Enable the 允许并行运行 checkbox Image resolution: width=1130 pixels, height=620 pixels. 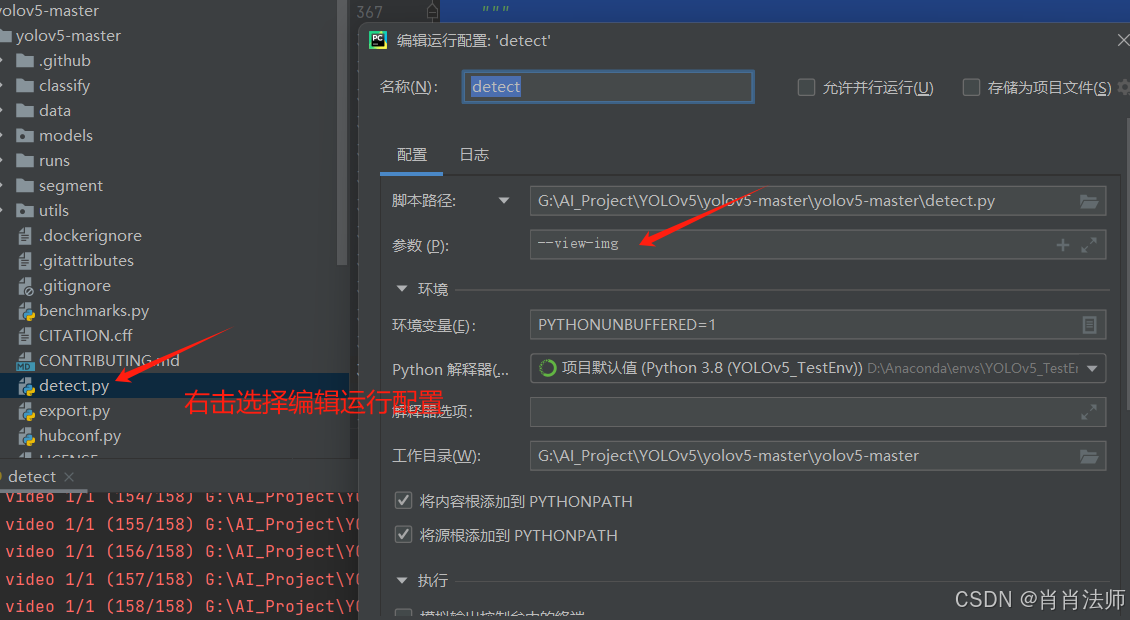pos(806,87)
